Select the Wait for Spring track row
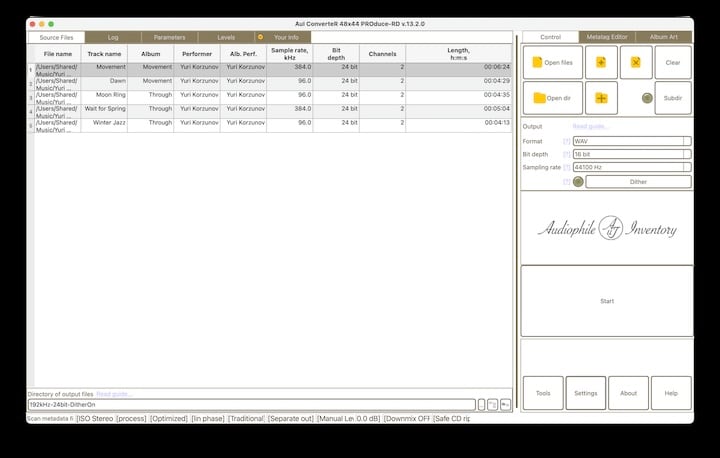This screenshot has height=458, width=720. tap(270, 112)
